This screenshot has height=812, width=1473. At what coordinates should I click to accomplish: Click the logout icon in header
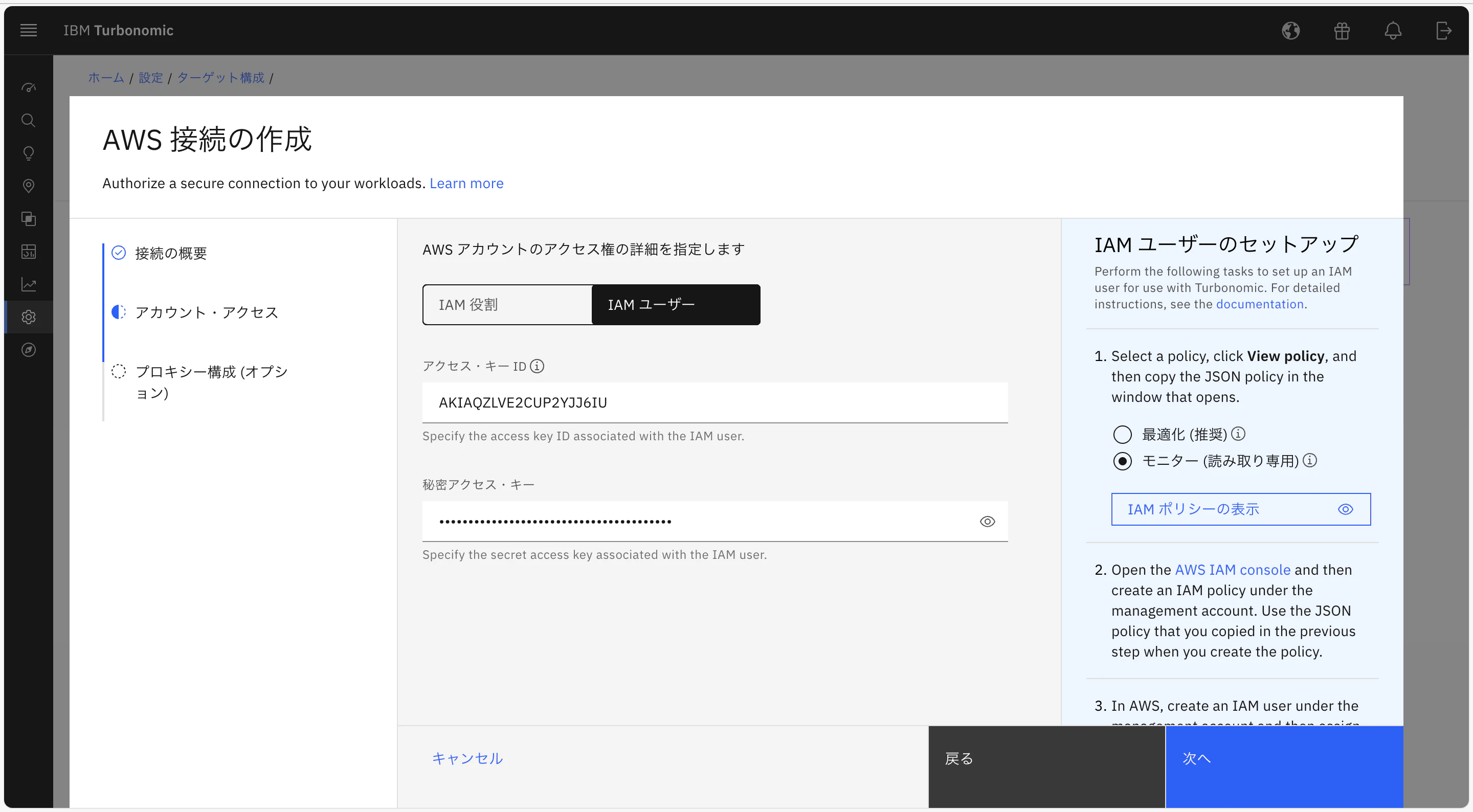tap(1444, 30)
